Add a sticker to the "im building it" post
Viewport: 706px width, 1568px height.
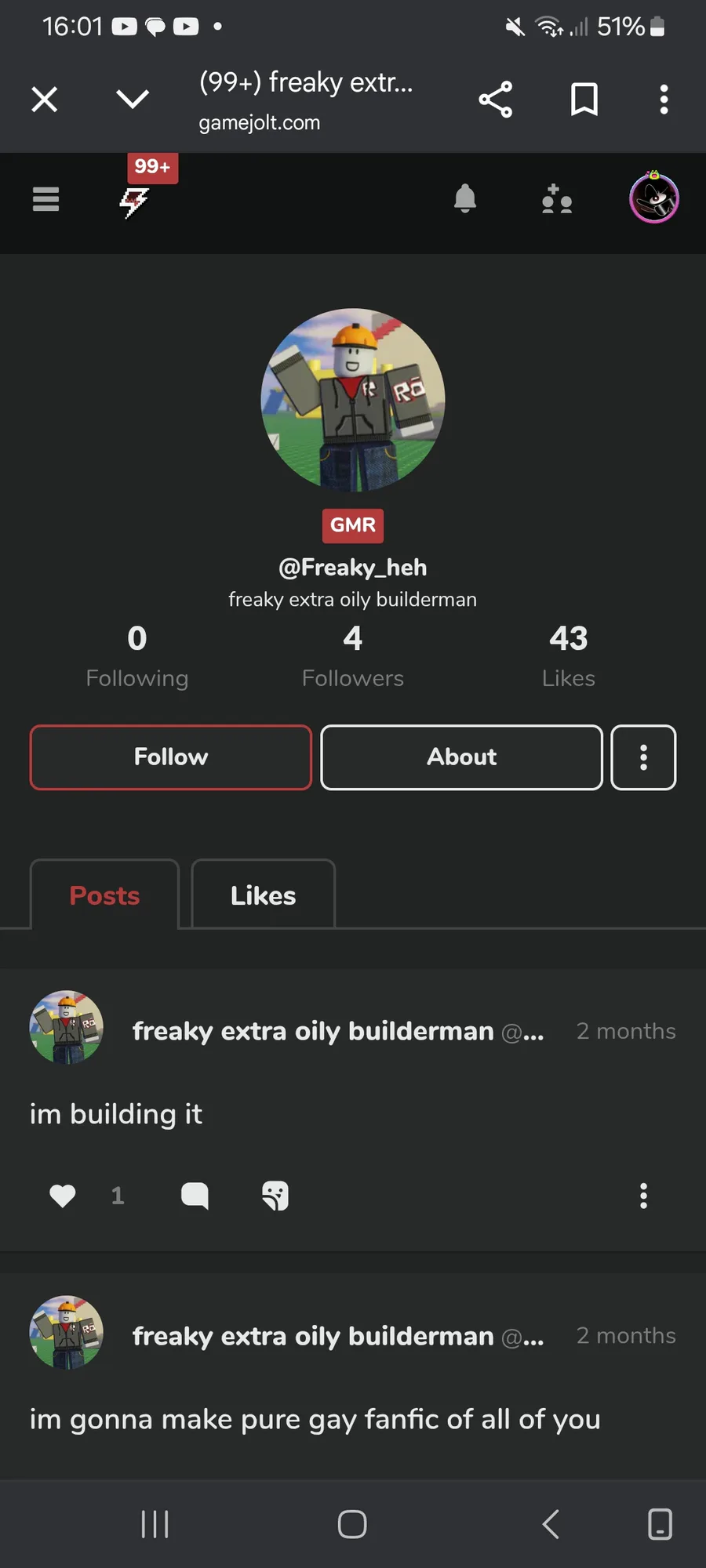click(275, 1196)
